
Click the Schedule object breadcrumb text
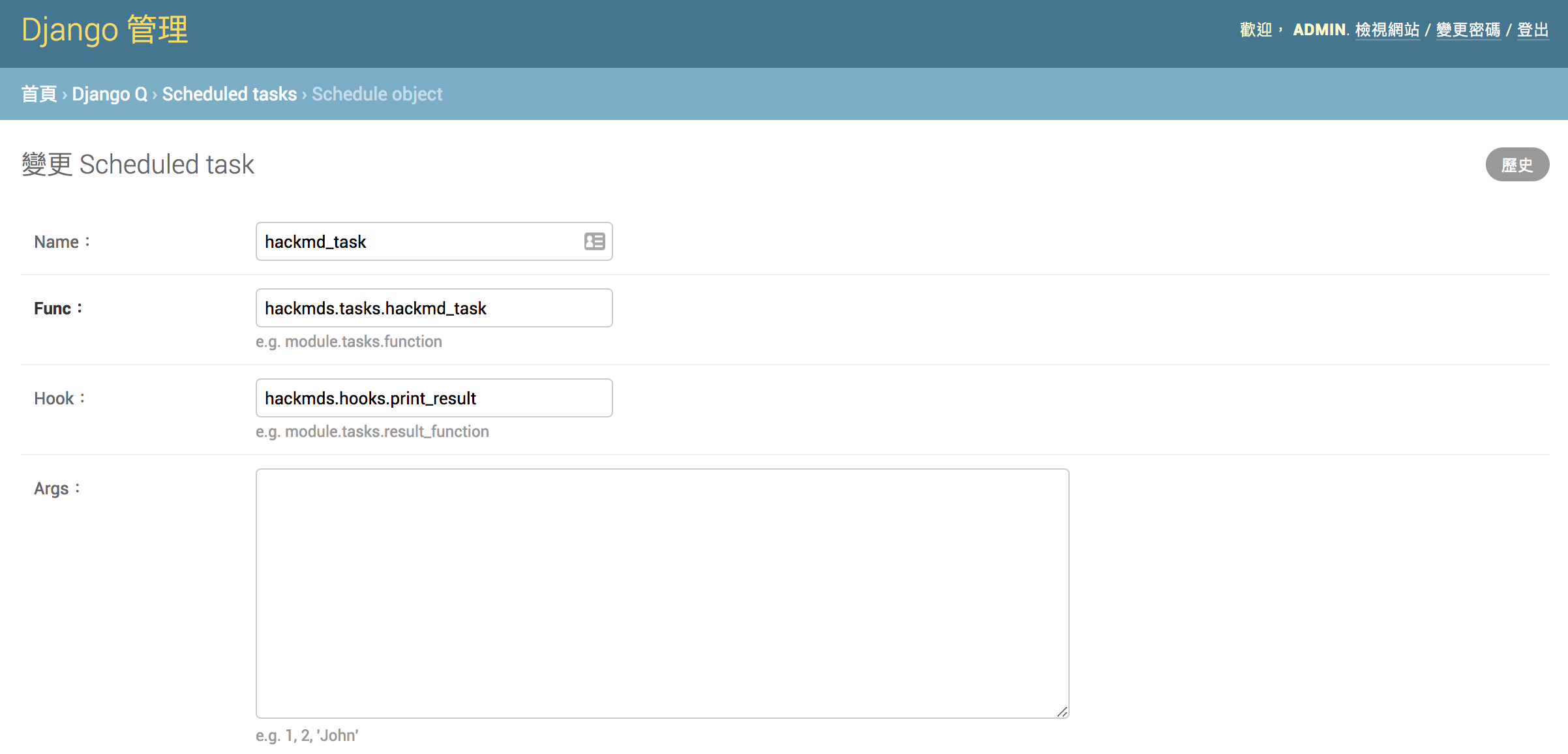tap(377, 94)
